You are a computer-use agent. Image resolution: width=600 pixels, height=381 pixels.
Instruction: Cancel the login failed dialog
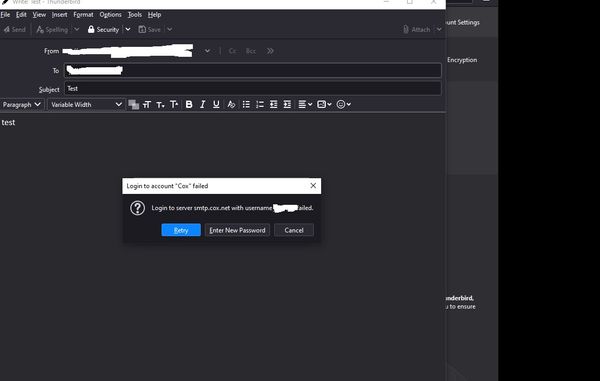(x=294, y=230)
